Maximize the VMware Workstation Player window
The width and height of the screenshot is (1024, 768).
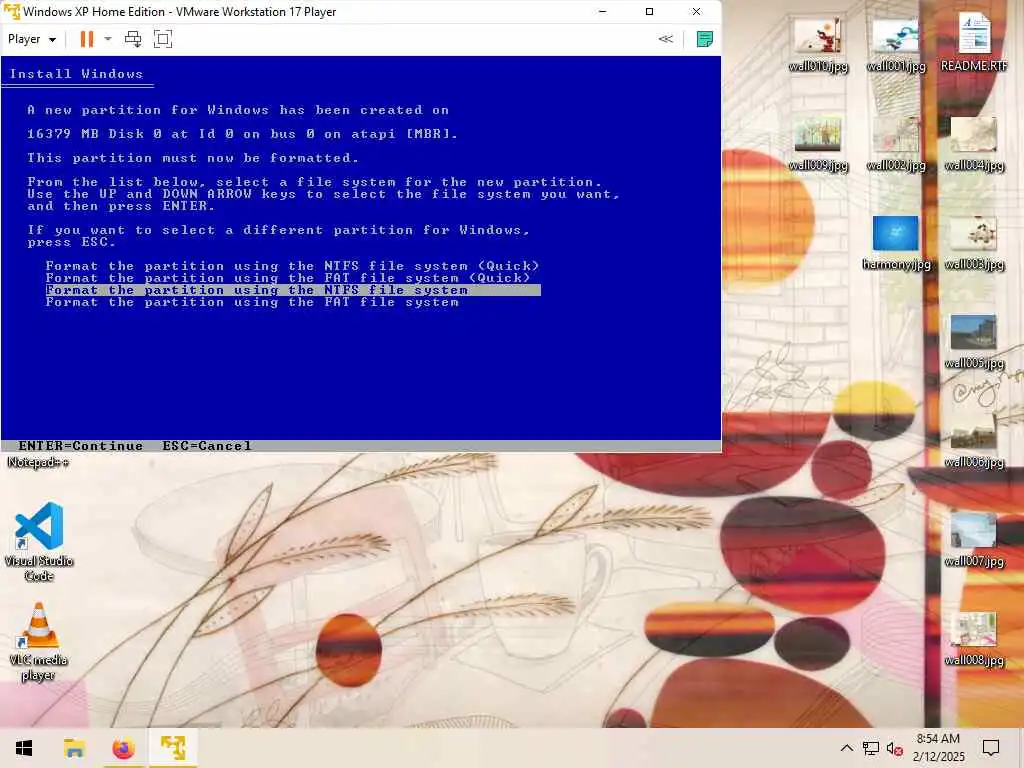pos(649,12)
